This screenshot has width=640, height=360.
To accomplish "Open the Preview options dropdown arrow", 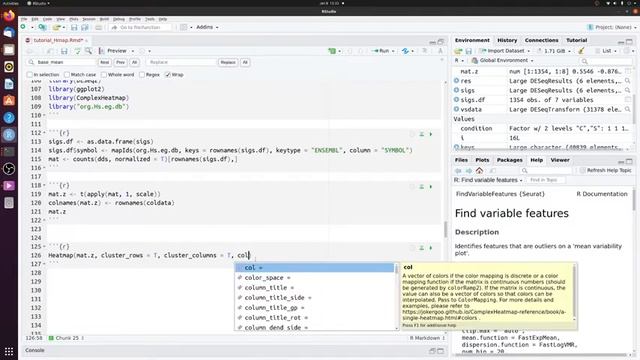I will [133, 51].
